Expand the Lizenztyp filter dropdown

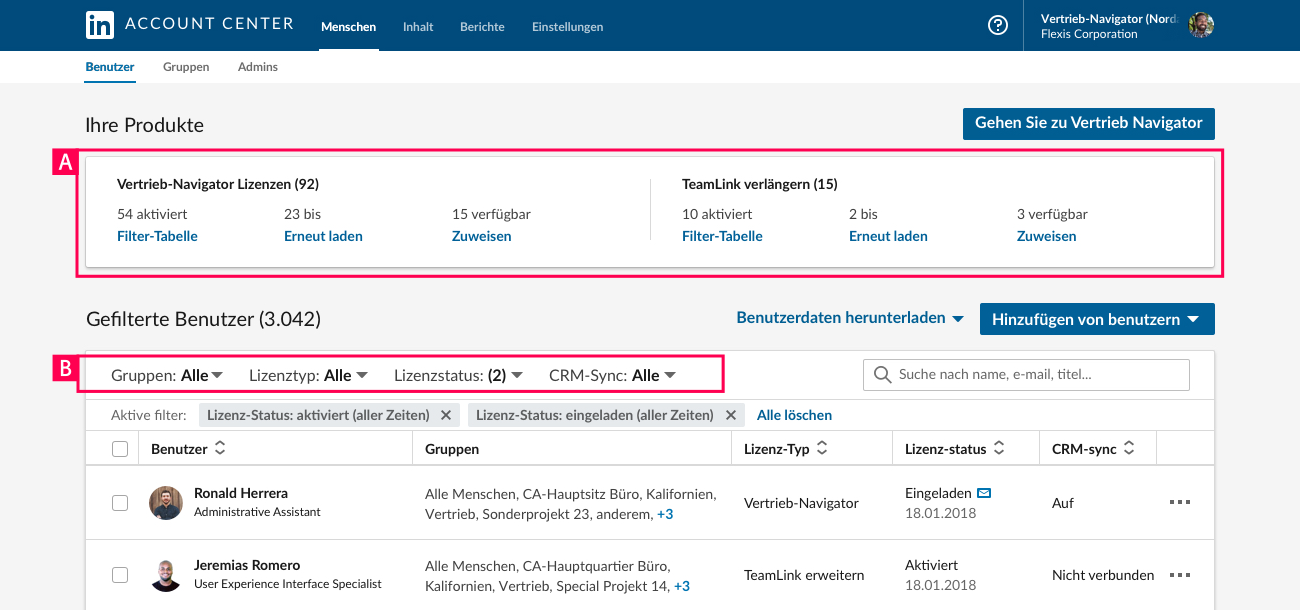[309, 375]
